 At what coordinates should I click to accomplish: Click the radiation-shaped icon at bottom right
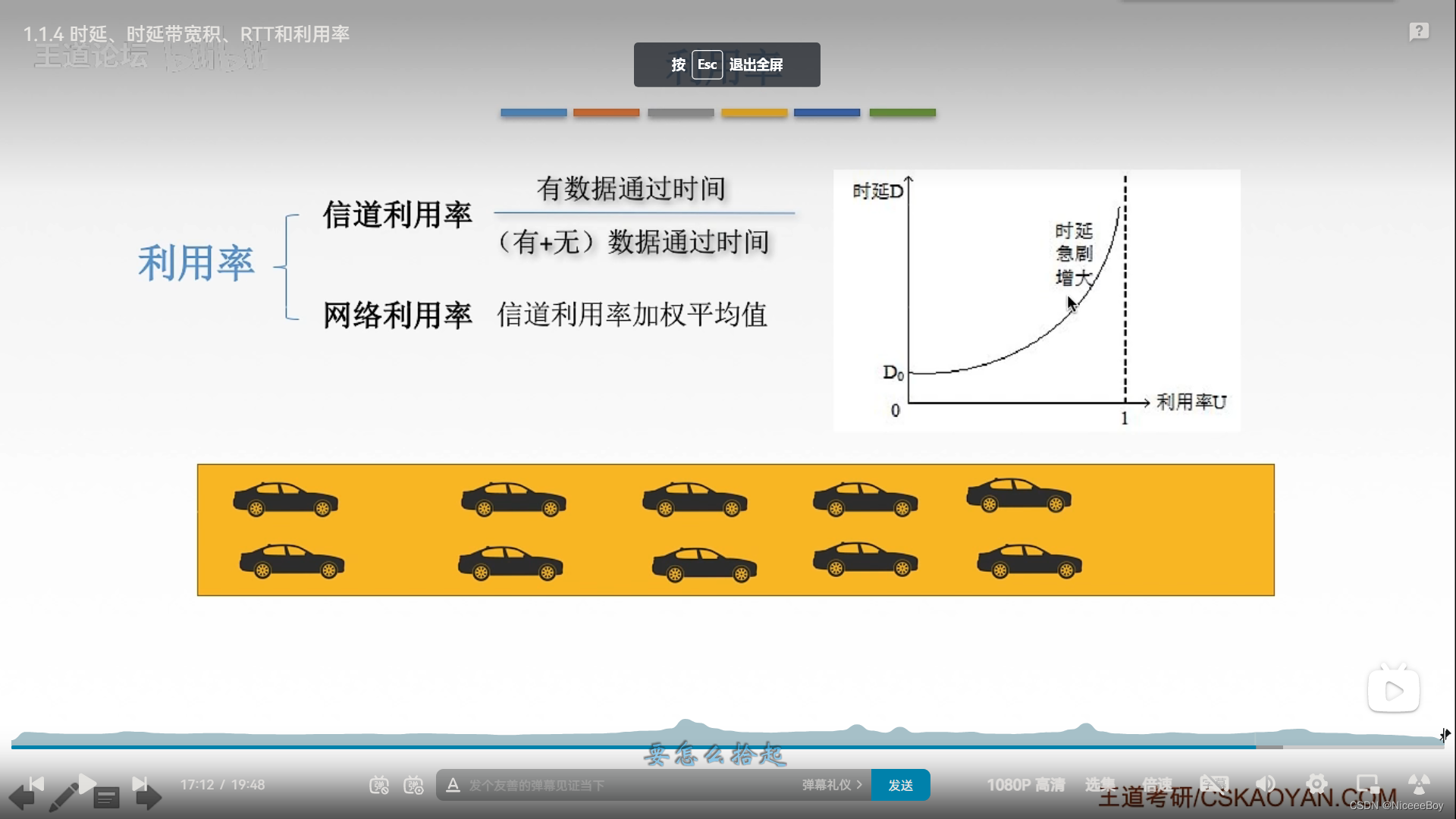[1419, 784]
